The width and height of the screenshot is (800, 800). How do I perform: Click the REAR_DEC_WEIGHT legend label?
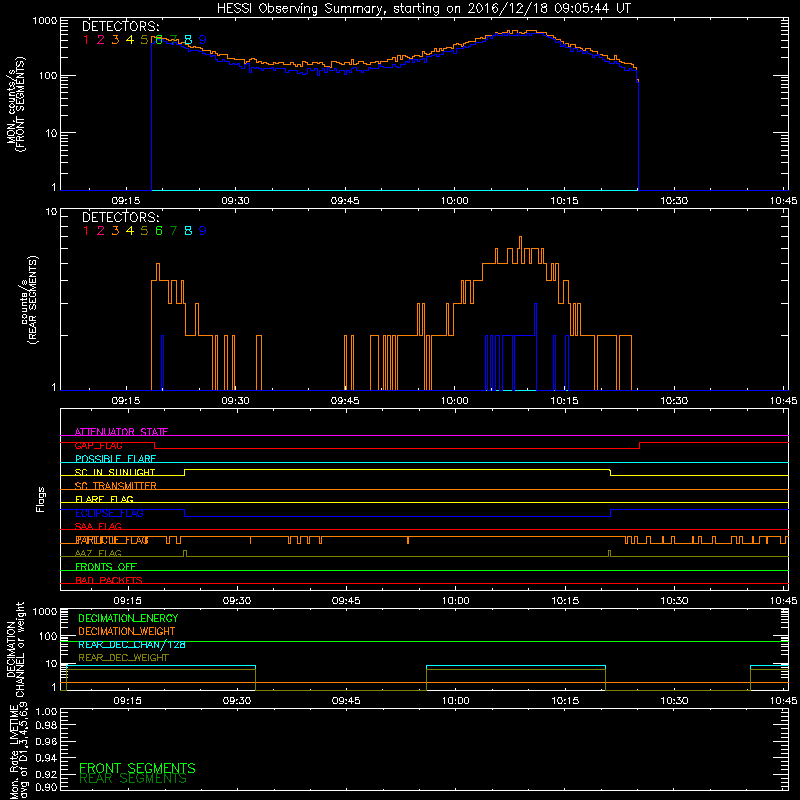pos(123,658)
